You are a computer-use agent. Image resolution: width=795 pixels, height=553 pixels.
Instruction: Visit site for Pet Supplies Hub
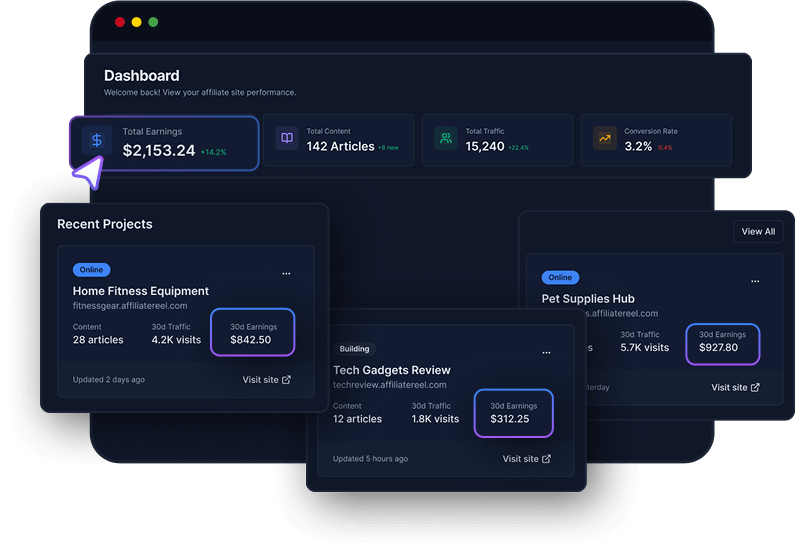point(735,387)
